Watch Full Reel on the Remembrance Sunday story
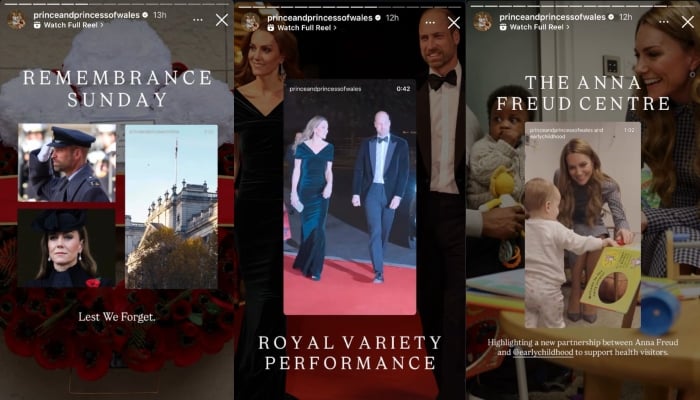The image size is (700, 400). [69, 25]
